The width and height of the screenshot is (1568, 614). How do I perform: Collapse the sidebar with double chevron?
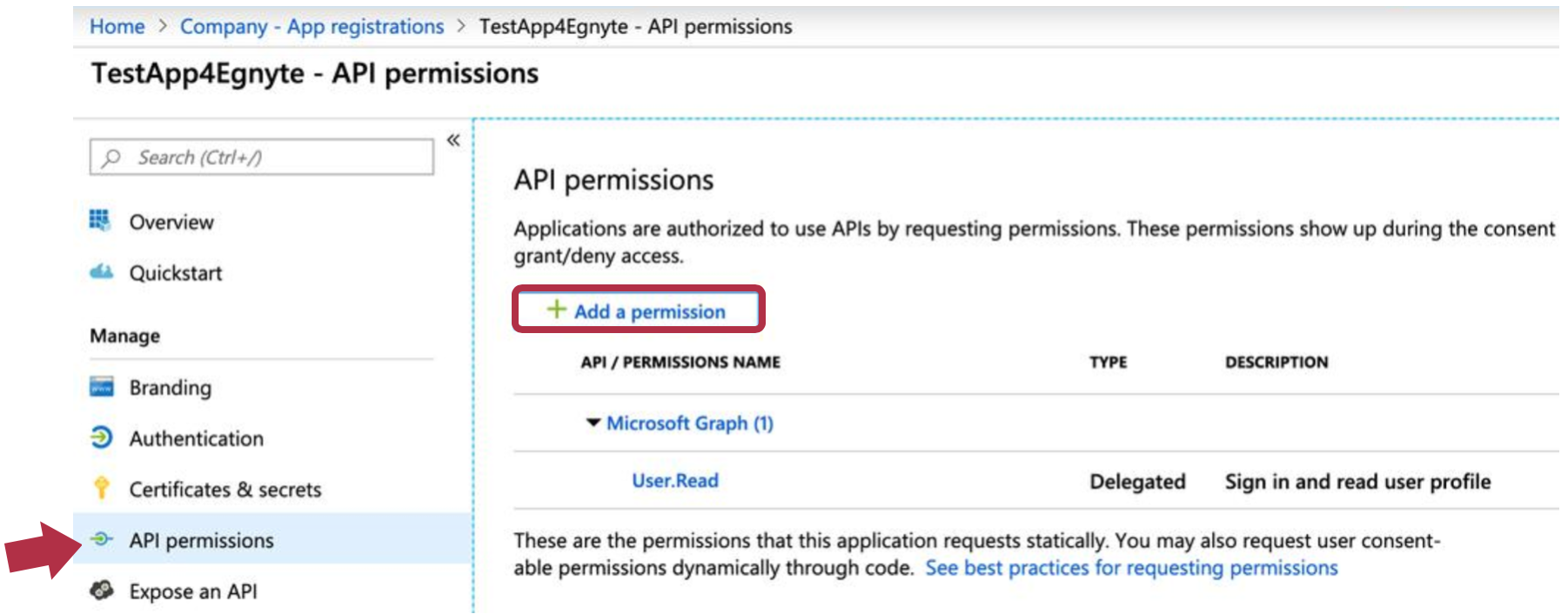pos(453,140)
